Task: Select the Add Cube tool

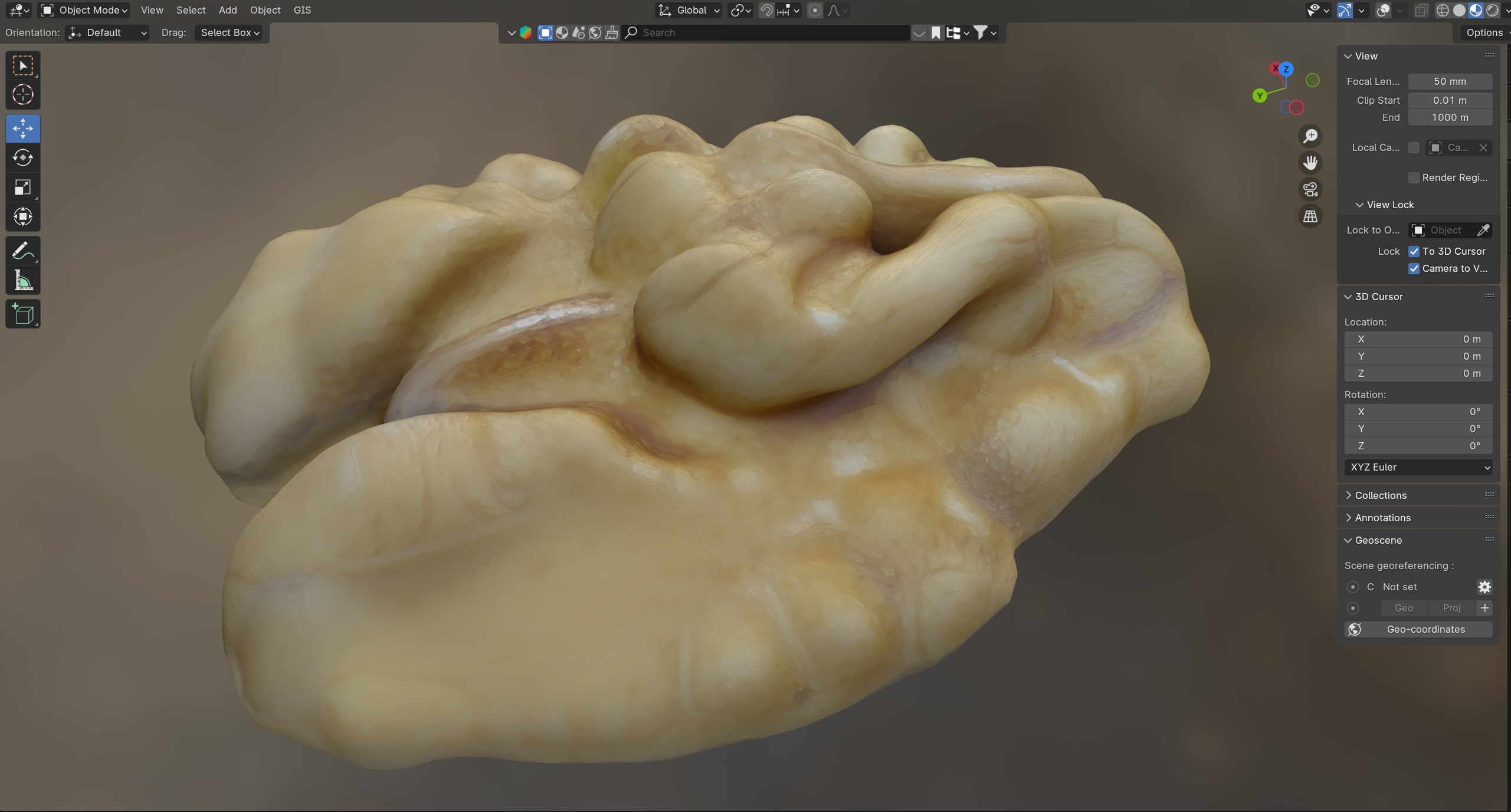Action: pos(23,314)
